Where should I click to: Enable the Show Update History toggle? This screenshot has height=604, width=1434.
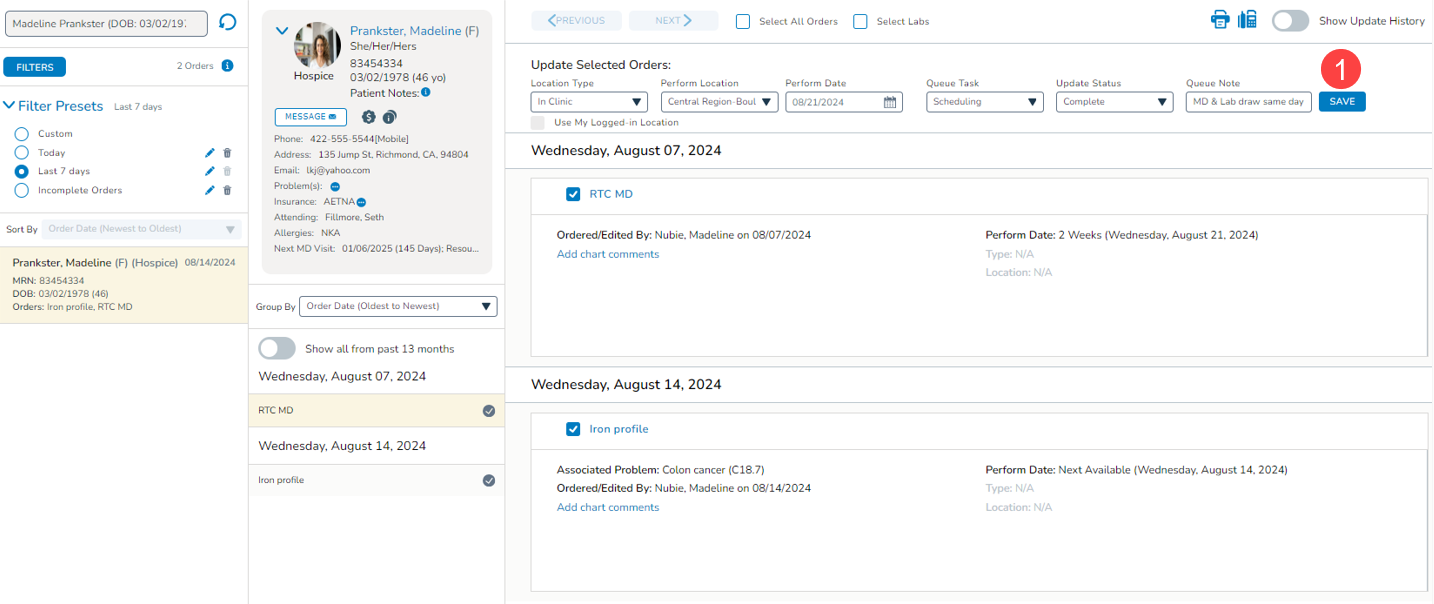(x=1290, y=21)
